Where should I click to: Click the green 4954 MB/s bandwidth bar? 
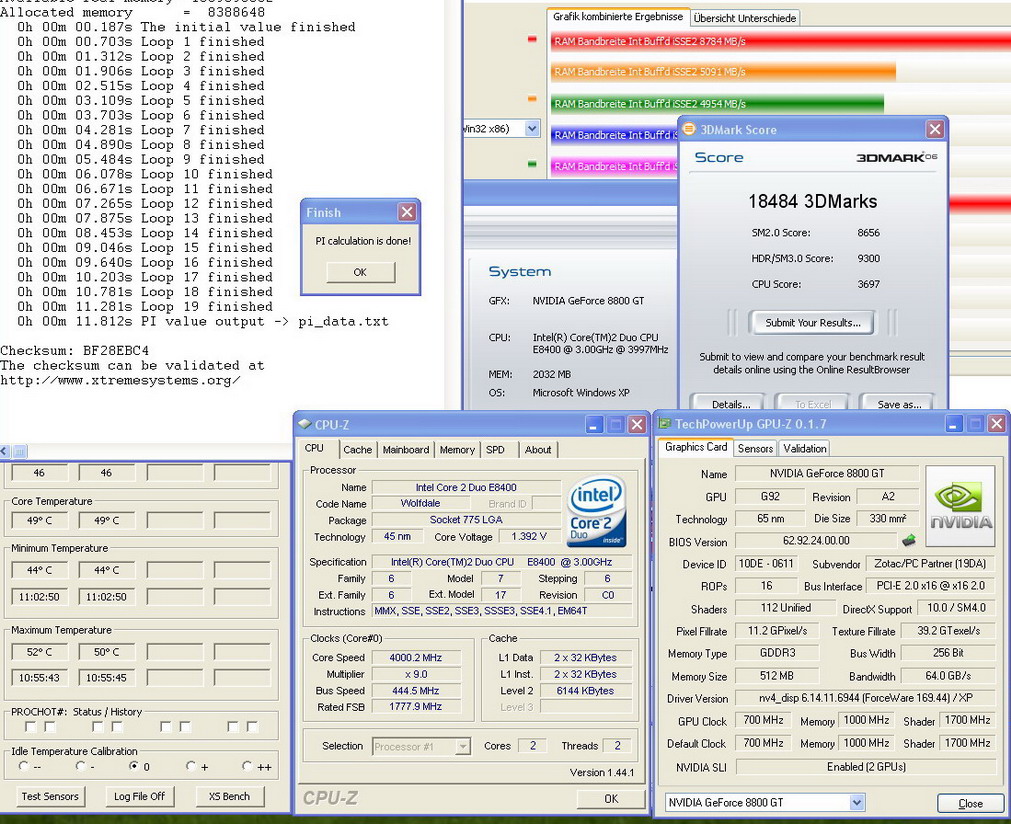coord(717,103)
